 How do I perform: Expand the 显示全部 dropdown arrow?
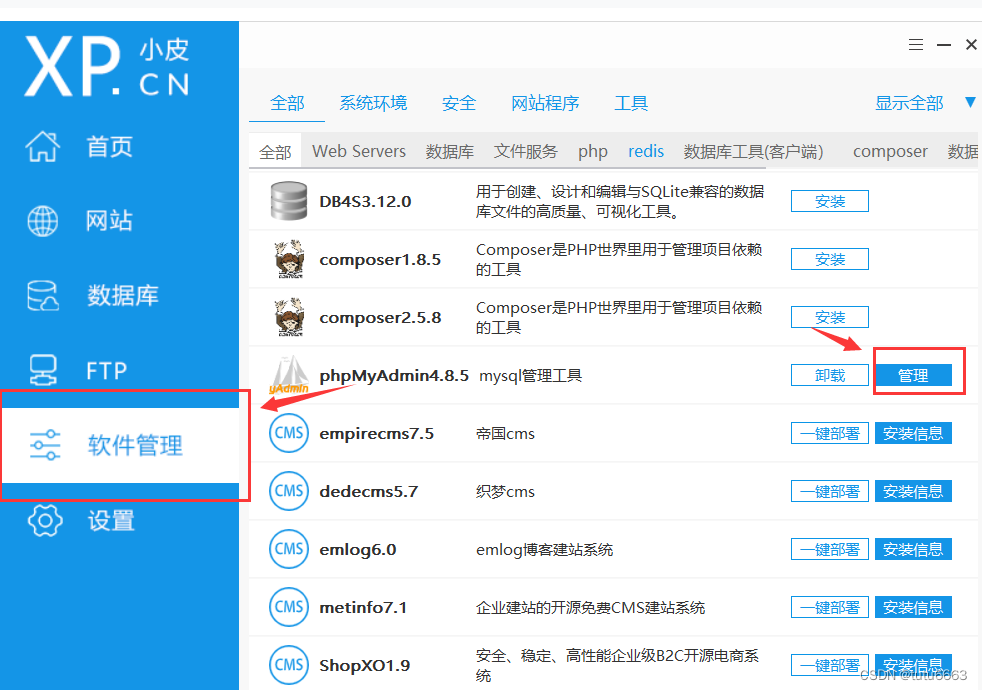(970, 102)
